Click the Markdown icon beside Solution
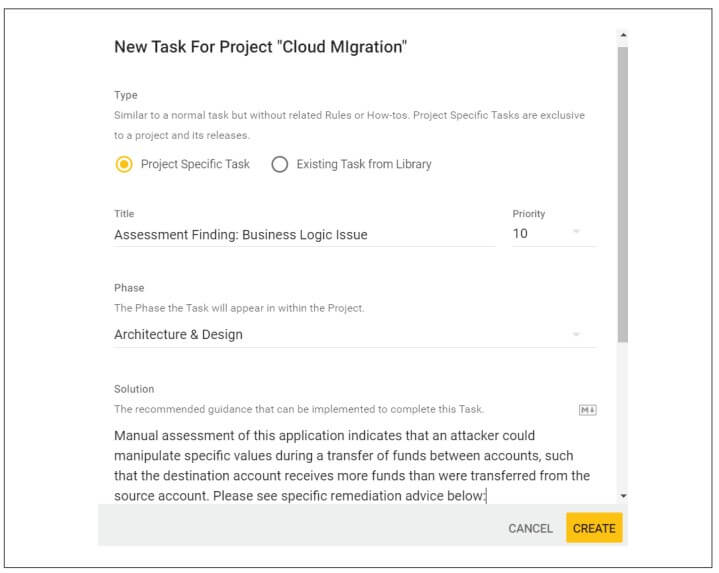Screen dimensions: 719x573 pos(587,410)
